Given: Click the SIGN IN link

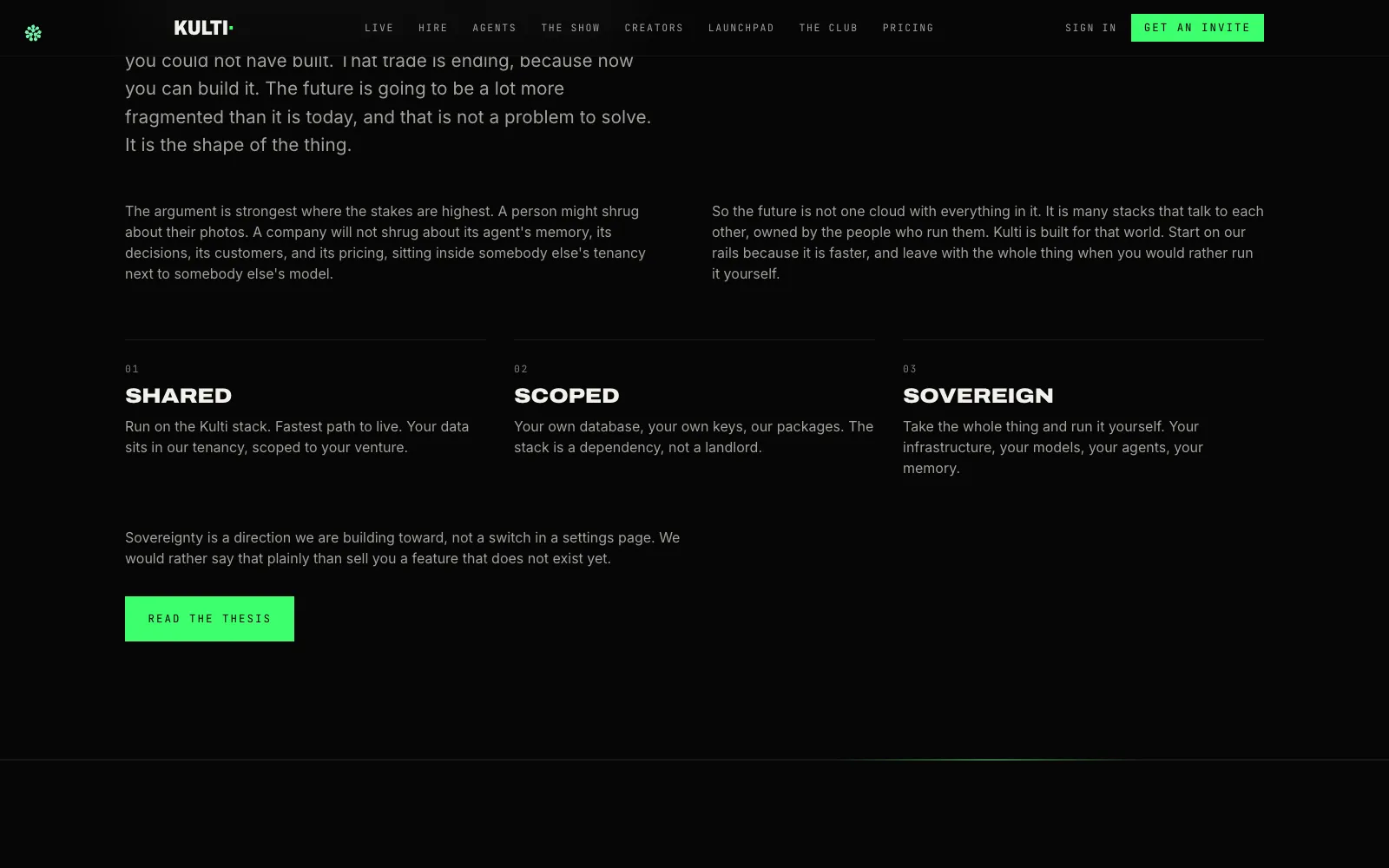Looking at the screenshot, I should [1091, 28].
